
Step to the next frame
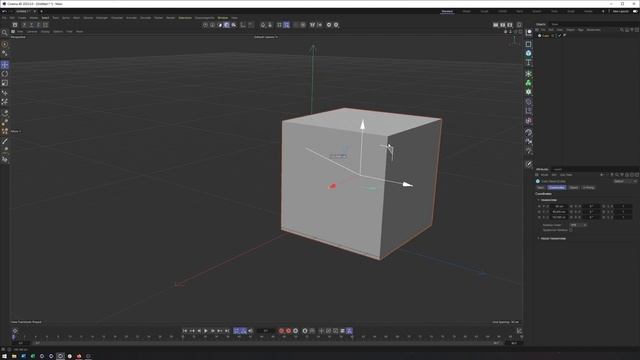point(213,331)
